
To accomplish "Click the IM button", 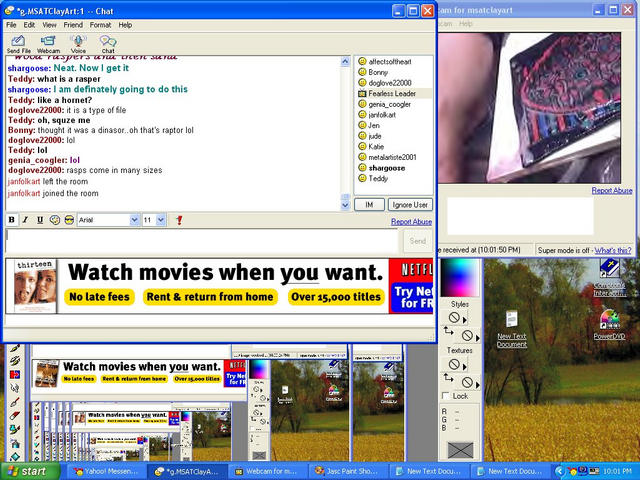I will (x=369, y=204).
